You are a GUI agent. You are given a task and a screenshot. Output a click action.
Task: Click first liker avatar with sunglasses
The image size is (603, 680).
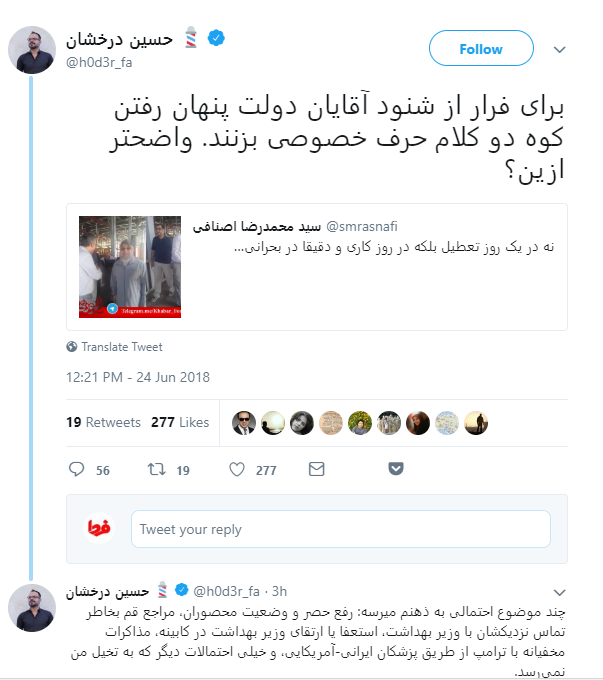(x=244, y=423)
